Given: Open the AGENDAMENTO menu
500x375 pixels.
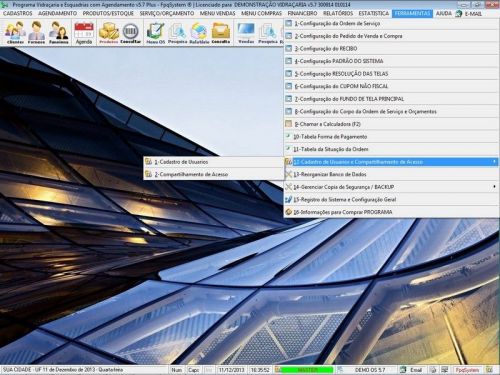Looking at the screenshot, I should (x=57, y=13).
